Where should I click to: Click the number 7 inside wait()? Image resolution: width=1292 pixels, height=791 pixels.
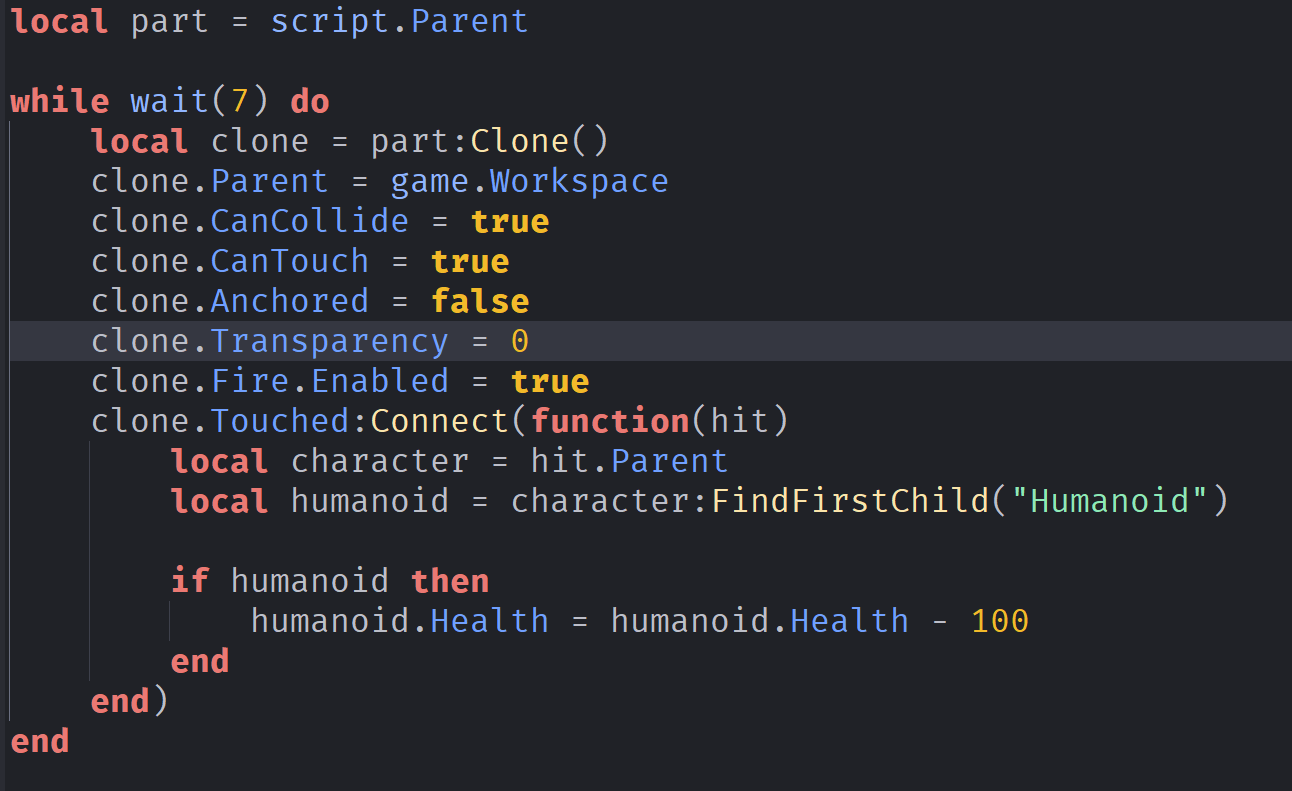coord(240,101)
